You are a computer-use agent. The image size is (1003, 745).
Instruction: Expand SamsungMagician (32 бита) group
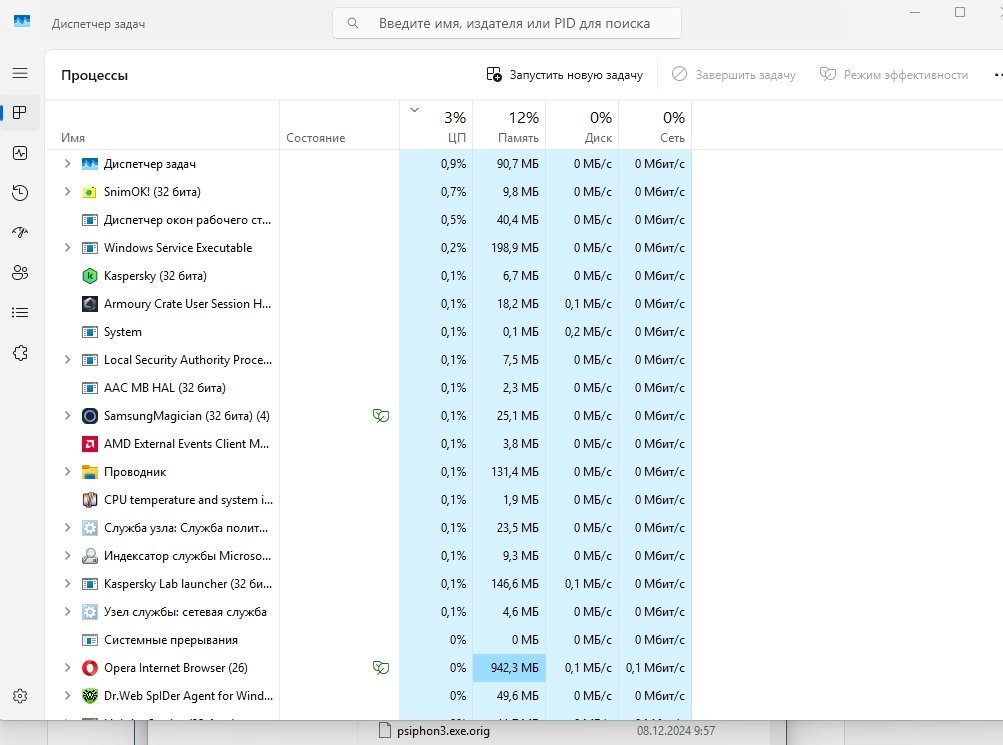click(67, 416)
